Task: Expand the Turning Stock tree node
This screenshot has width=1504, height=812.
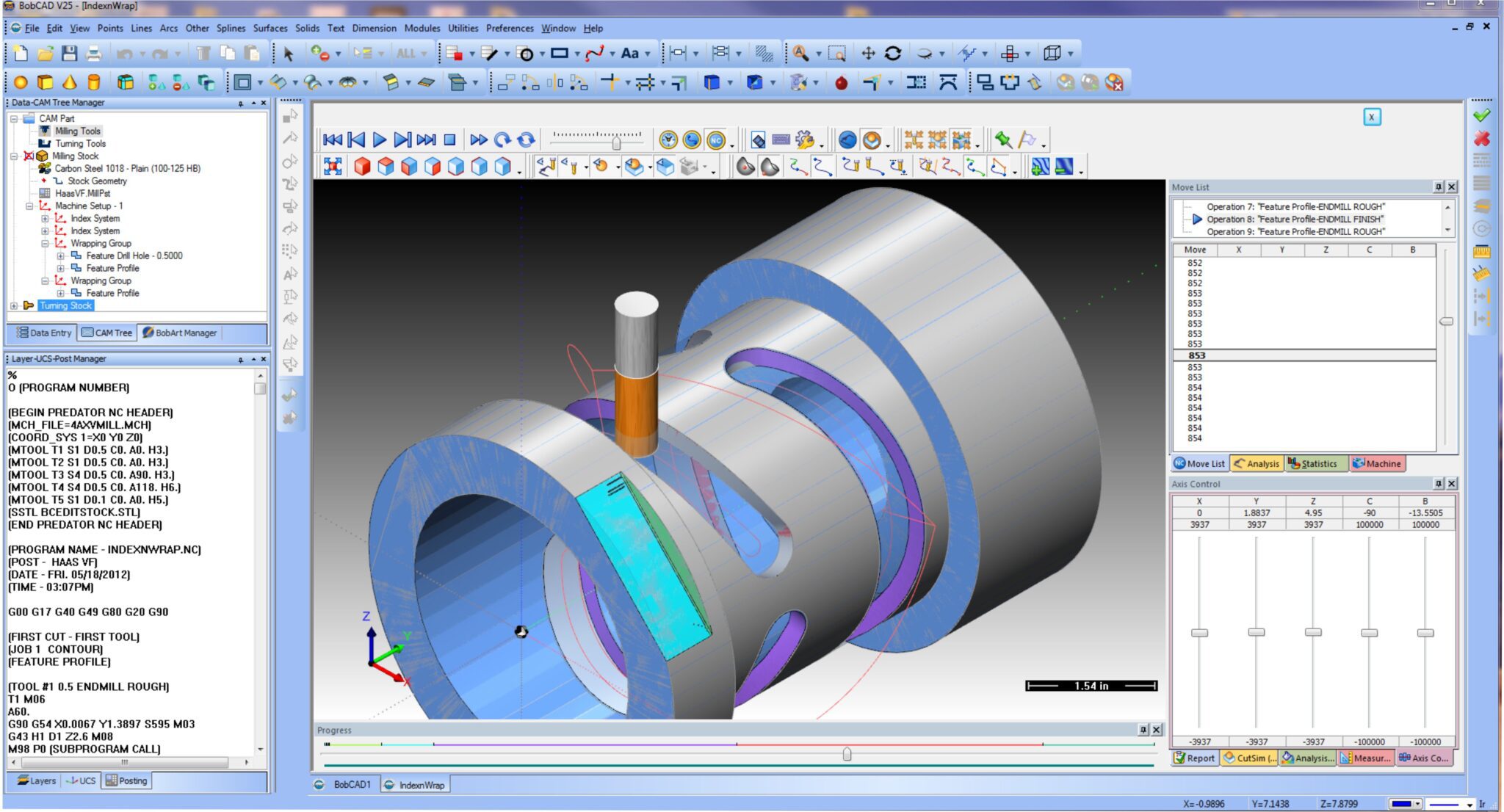Action: [13, 305]
